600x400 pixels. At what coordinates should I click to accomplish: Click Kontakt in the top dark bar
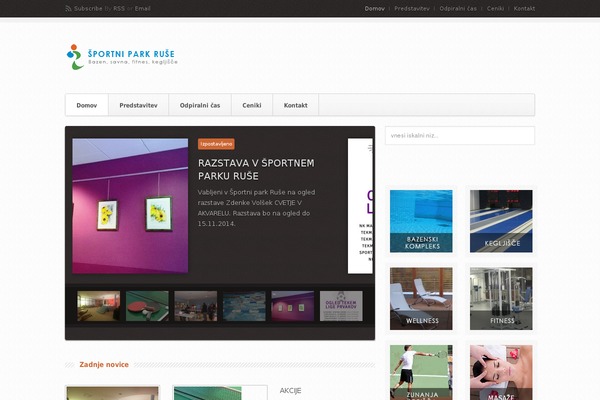(x=524, y=8)
